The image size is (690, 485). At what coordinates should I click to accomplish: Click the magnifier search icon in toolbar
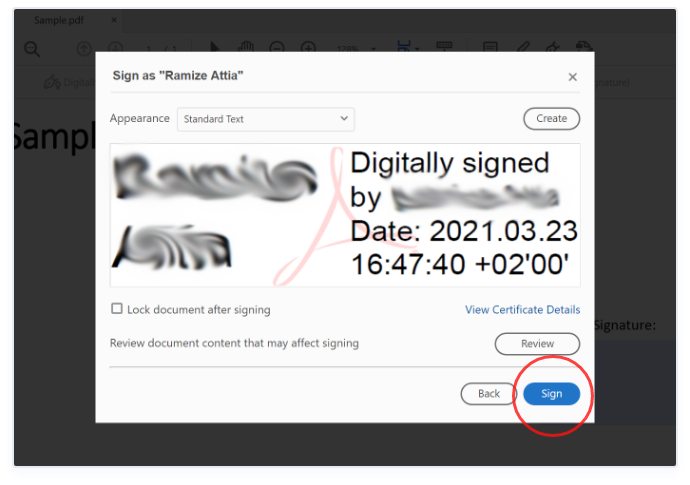[x=32, y=48]
